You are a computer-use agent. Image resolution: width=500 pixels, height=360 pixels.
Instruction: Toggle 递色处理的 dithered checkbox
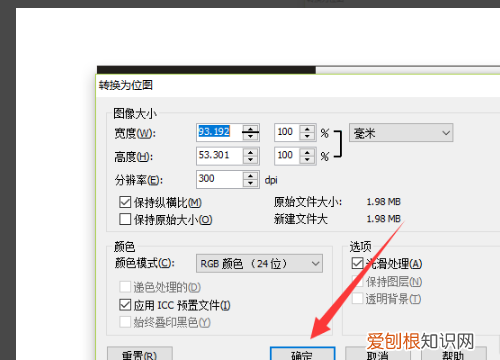(125, 287)
